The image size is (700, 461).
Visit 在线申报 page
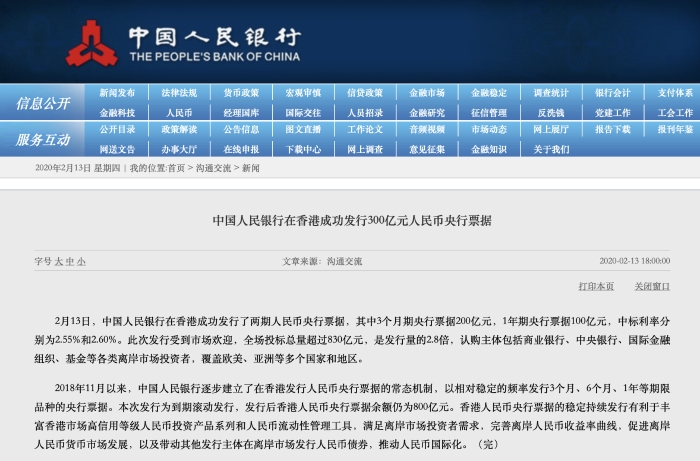click(x=241, y=149)
